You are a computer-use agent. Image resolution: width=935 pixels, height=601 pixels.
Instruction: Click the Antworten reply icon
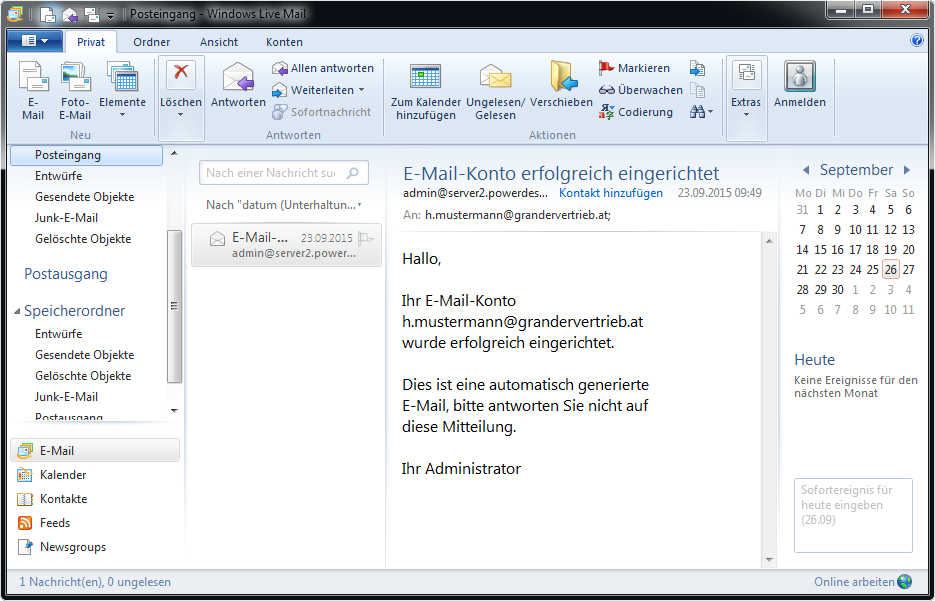[238, 78]
